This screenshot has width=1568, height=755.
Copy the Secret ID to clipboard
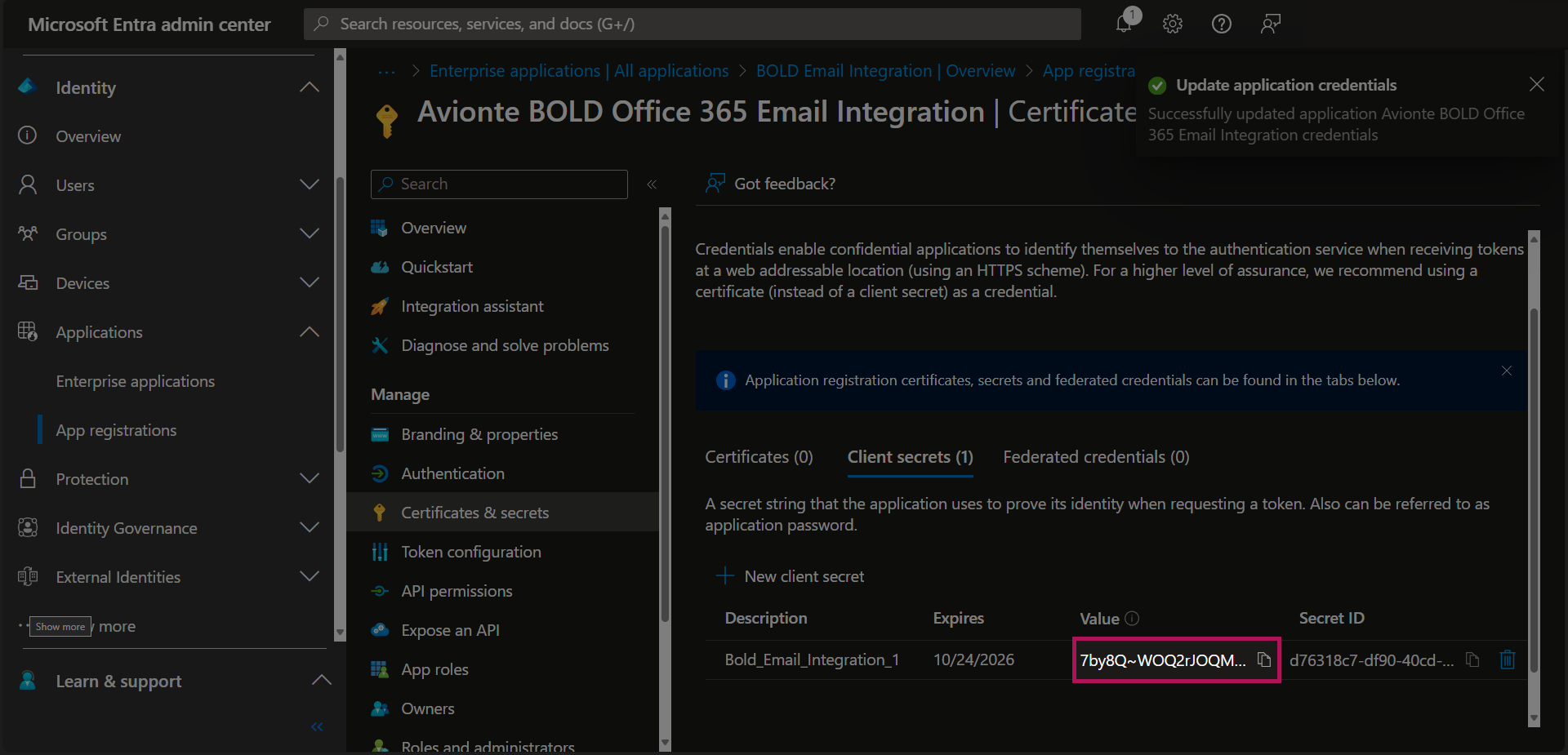click(x=1472, y=660)
